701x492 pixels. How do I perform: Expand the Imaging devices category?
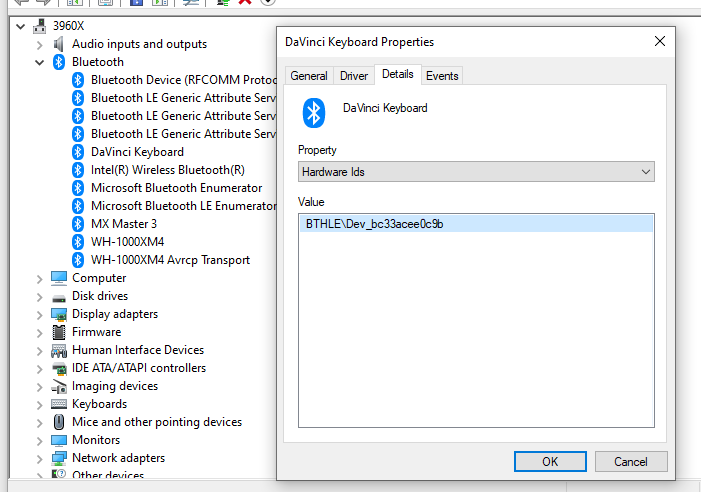pyautogui.click(x=39, y=387)
